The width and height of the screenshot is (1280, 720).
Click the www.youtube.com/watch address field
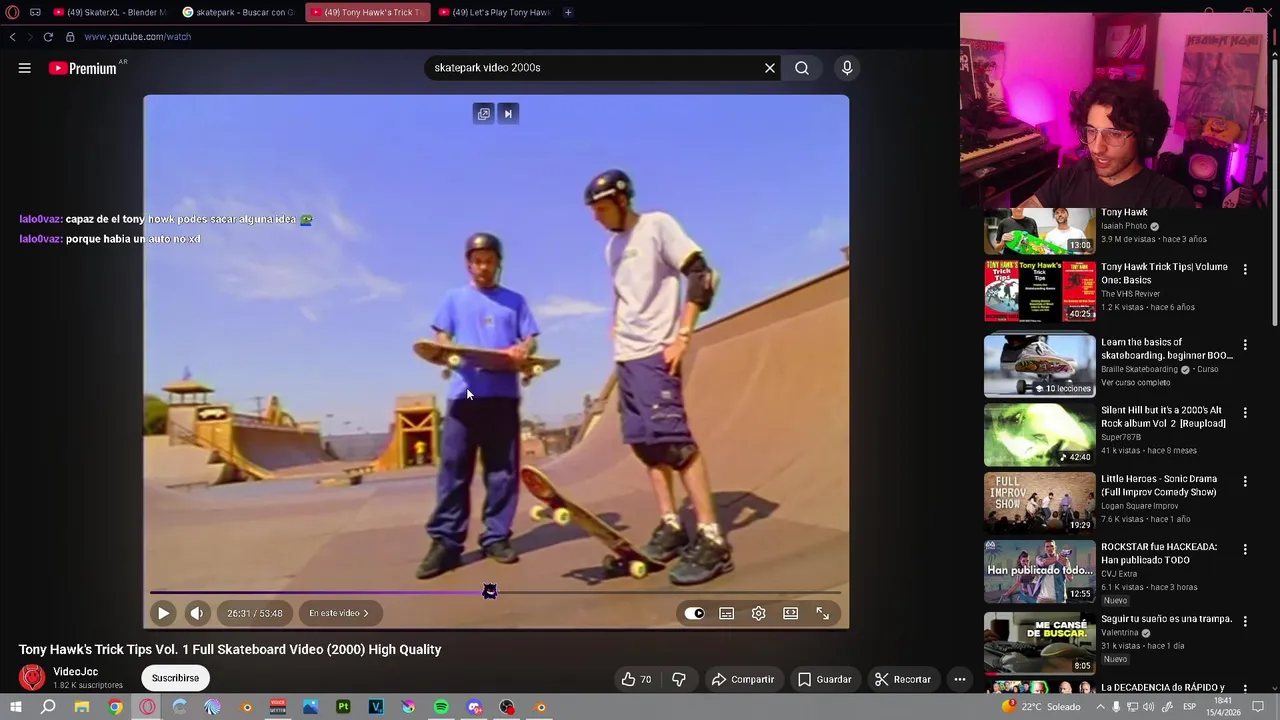click(138, 37)
